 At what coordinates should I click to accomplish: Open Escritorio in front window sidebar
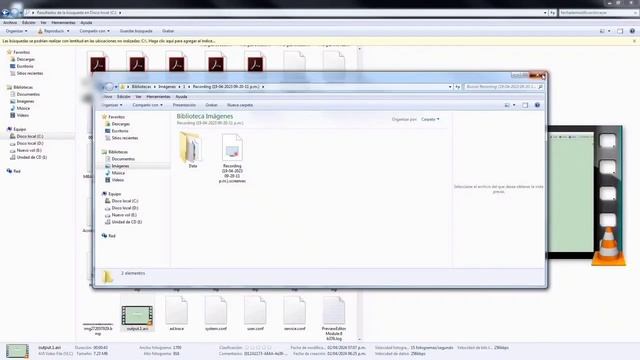point(120,131)
